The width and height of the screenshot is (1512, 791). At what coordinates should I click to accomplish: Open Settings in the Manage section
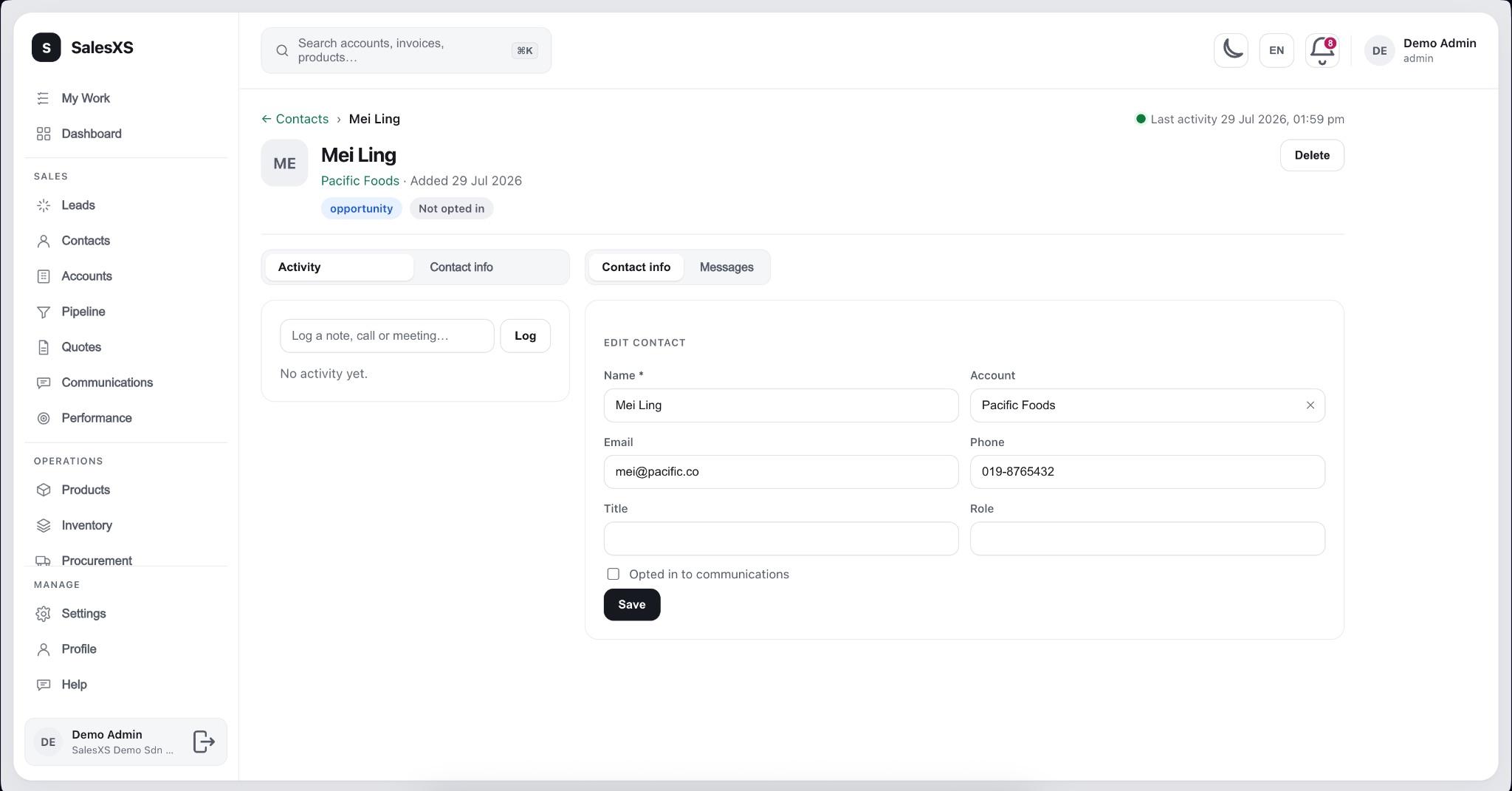[126, 614]
